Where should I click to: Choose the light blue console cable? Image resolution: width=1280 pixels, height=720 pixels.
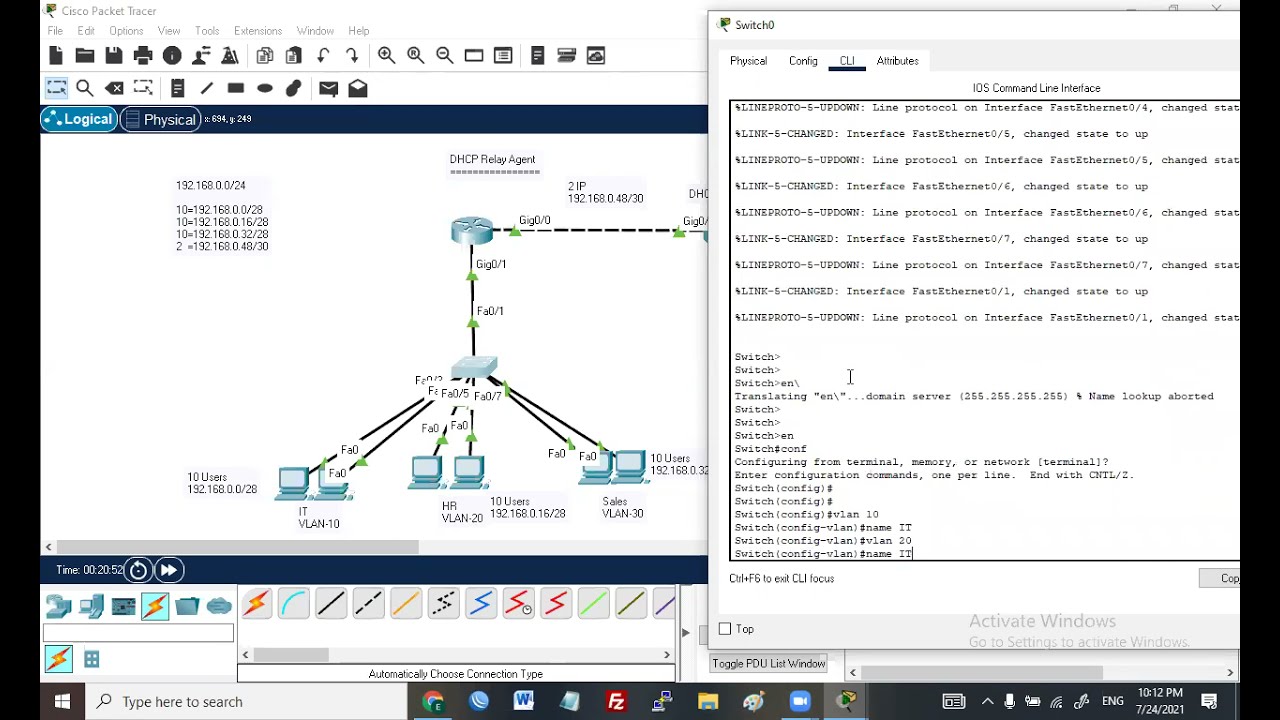point(293,604)
